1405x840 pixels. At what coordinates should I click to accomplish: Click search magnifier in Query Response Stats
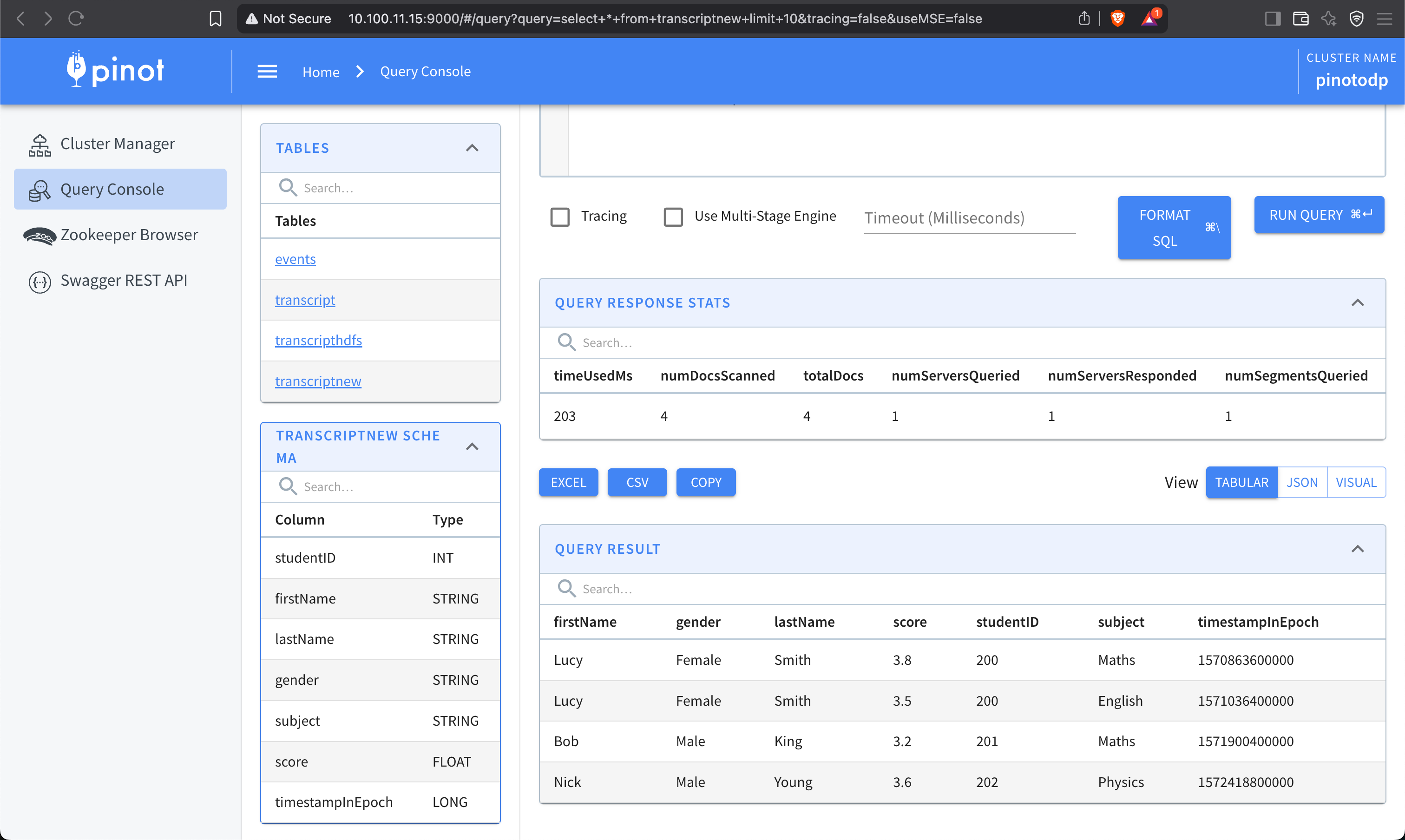(x=566, y=342)
